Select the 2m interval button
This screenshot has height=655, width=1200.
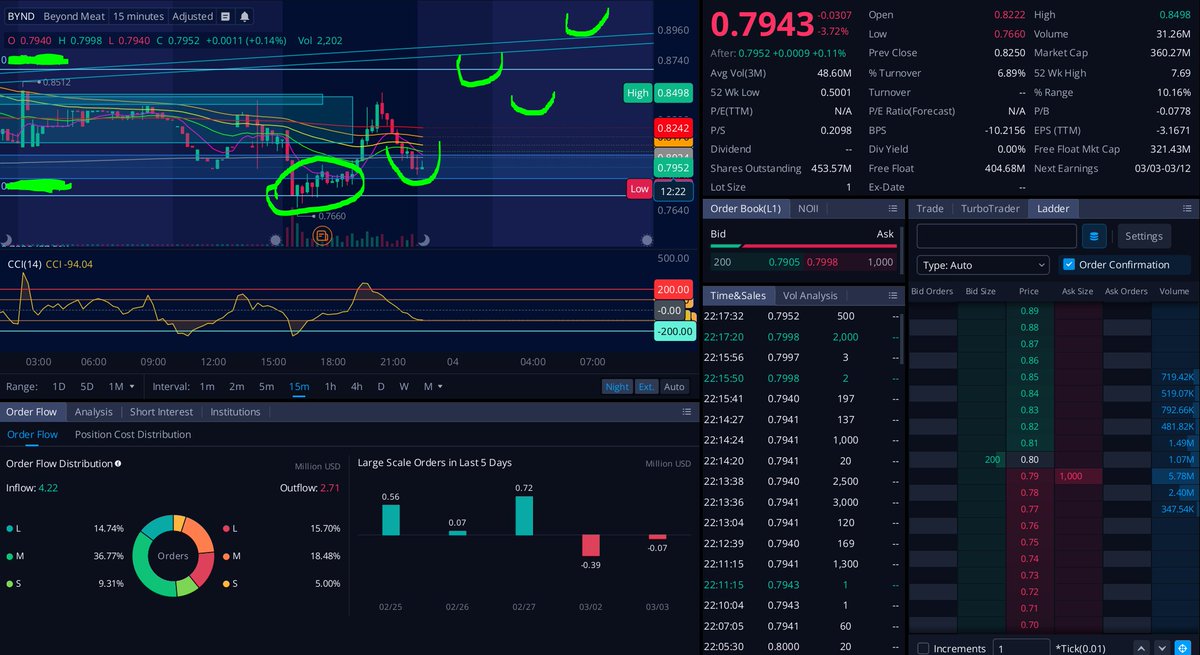click(x=236, y=387)
